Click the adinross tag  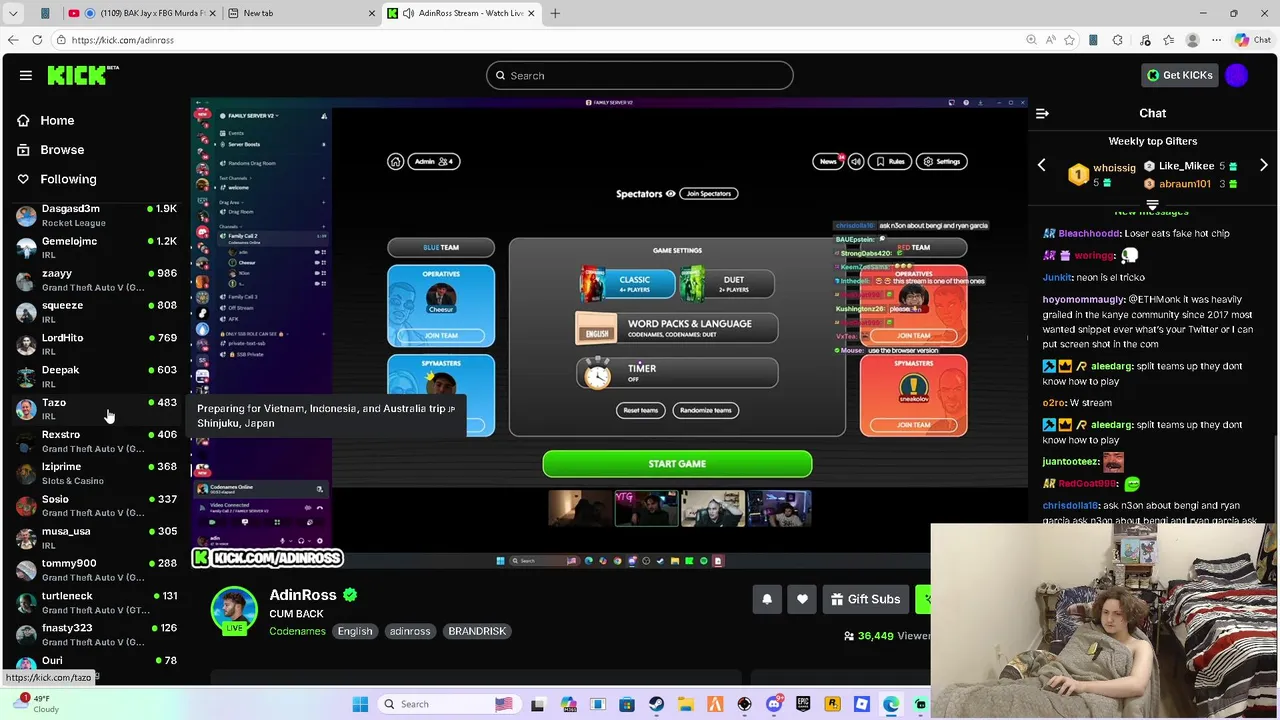point(410,631)
